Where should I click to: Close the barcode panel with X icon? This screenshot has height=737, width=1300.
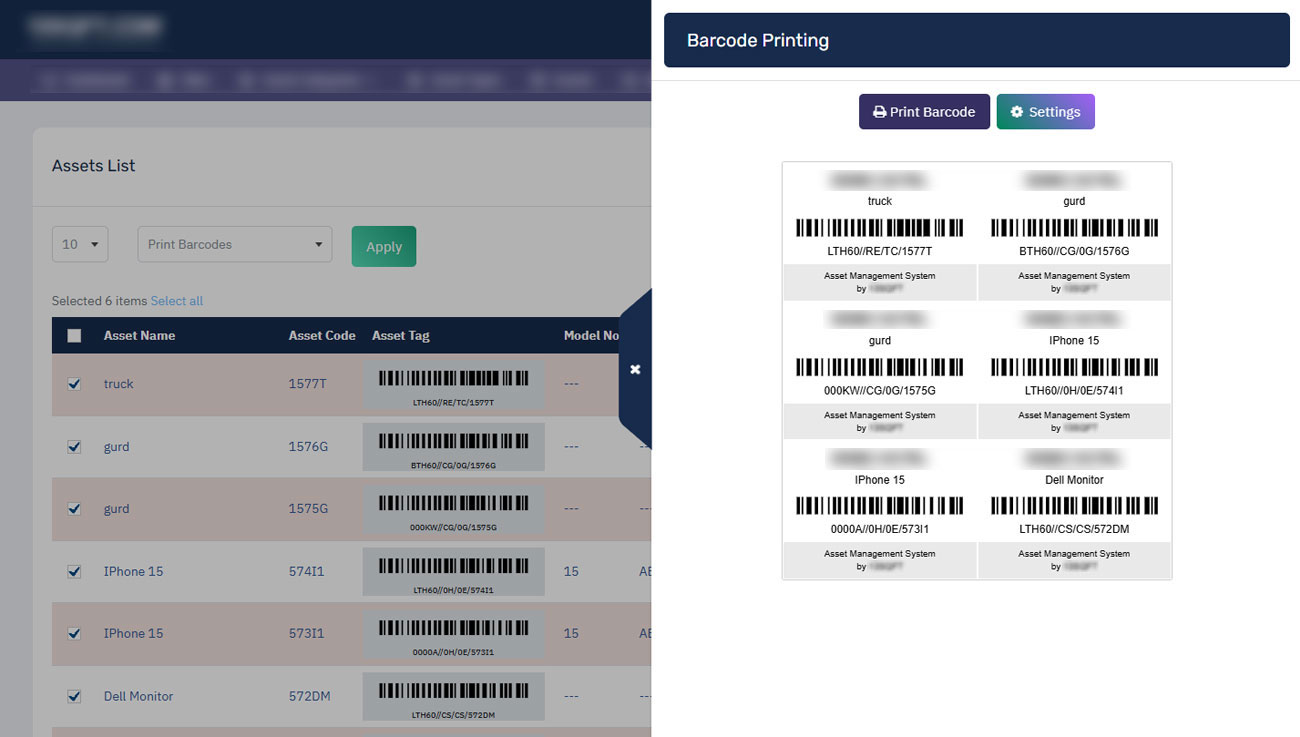(635, 369)
